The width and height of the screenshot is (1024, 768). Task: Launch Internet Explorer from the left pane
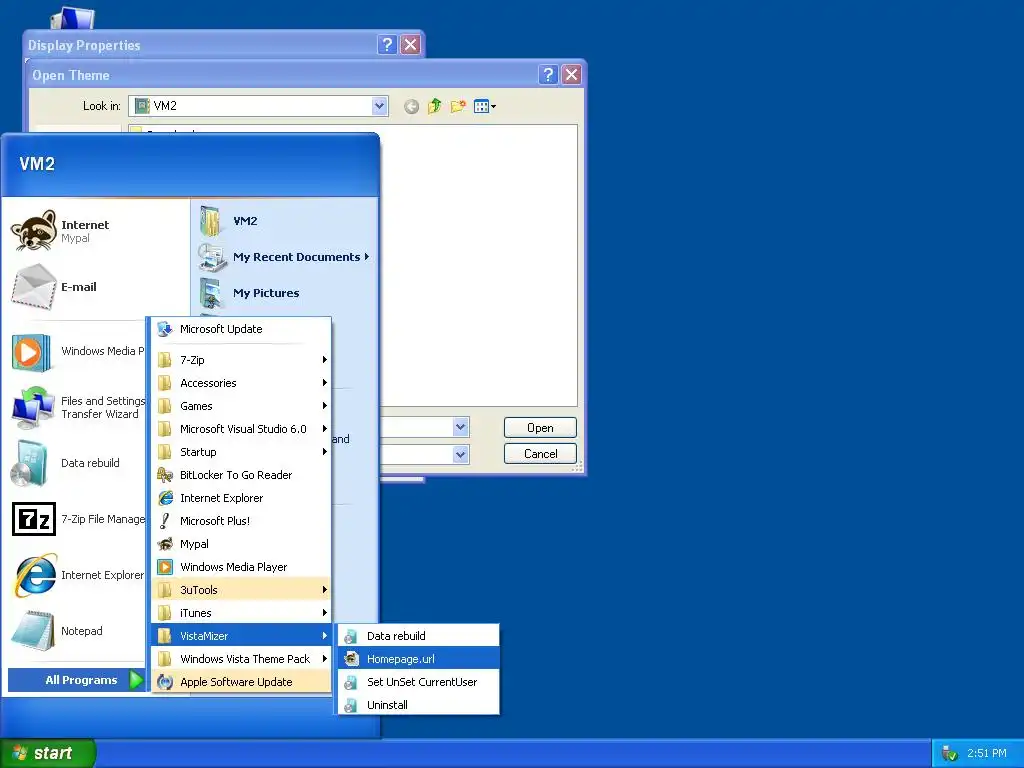[77, 575]
